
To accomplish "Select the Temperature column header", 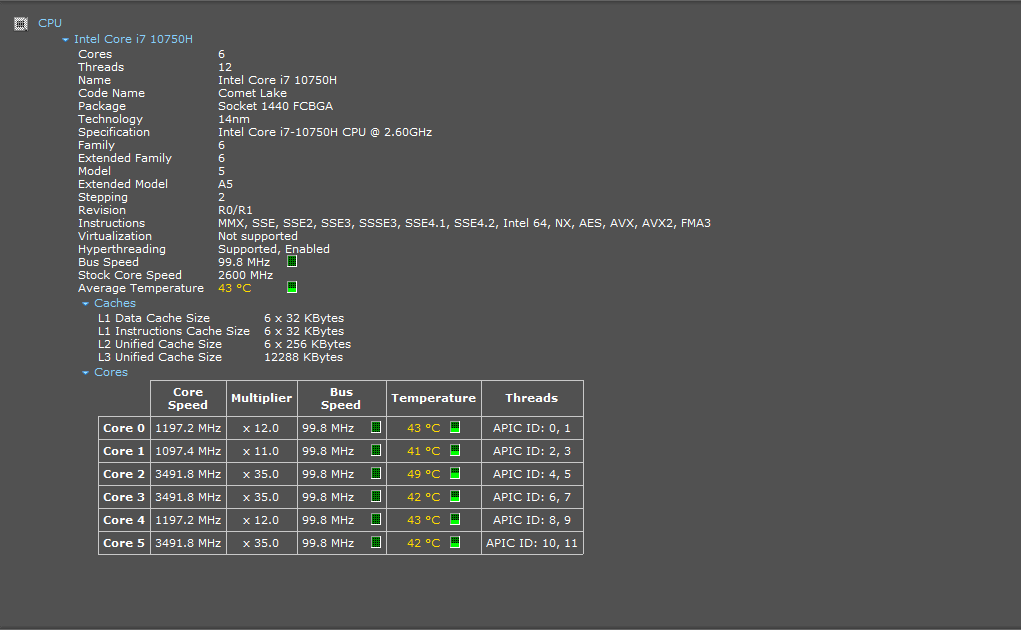I will [434, 398].
